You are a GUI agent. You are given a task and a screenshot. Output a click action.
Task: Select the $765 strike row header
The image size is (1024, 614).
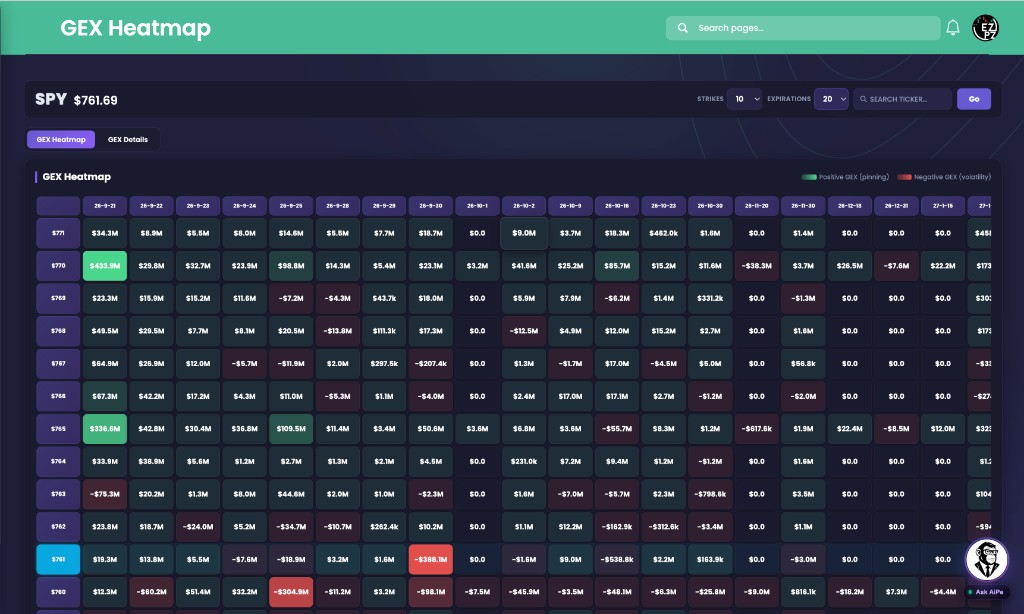pyautogui.click(x=58, y=429)
